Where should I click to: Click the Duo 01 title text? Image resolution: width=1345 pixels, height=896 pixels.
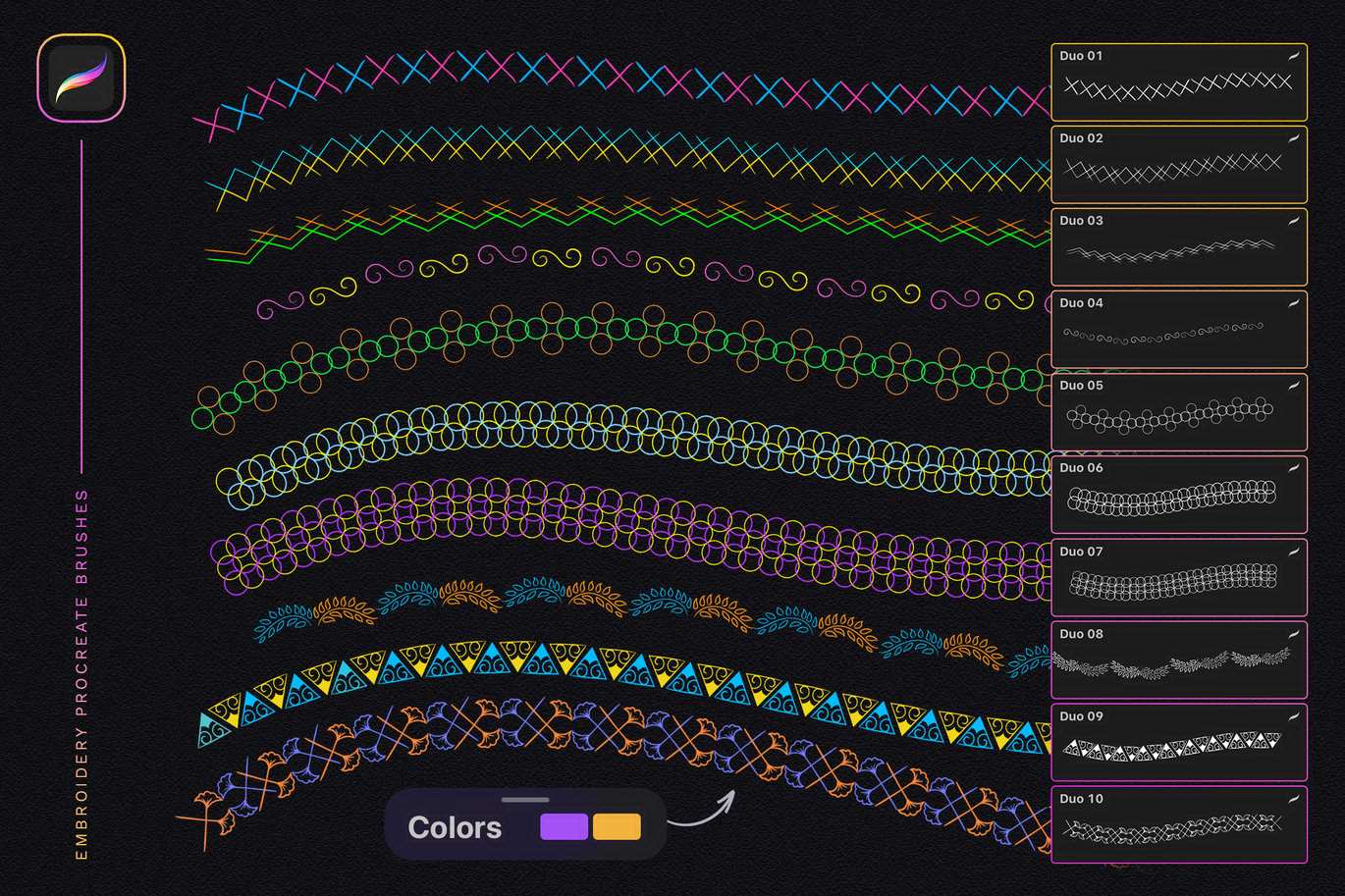(x=1081, y=56)
